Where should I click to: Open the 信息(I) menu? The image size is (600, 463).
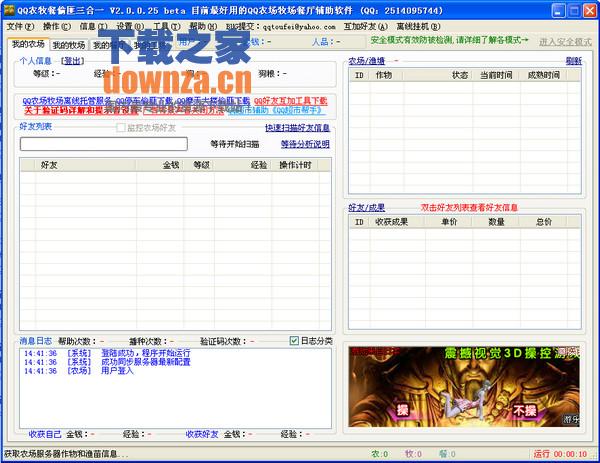tap(93, 26)
